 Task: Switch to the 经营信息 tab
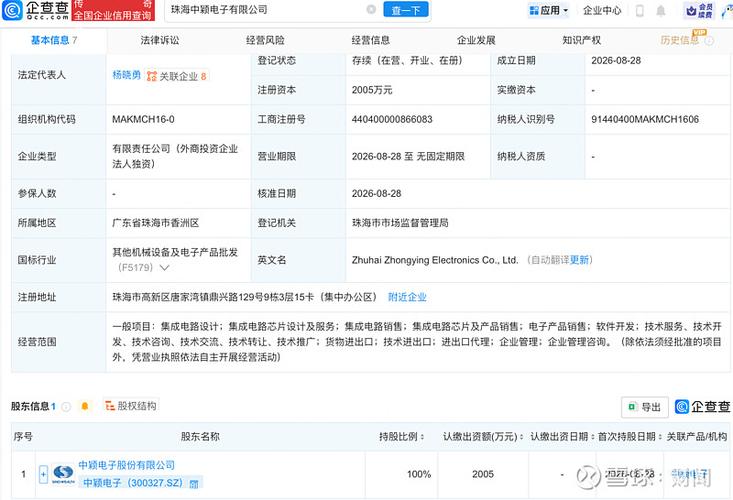click(370, 40)
